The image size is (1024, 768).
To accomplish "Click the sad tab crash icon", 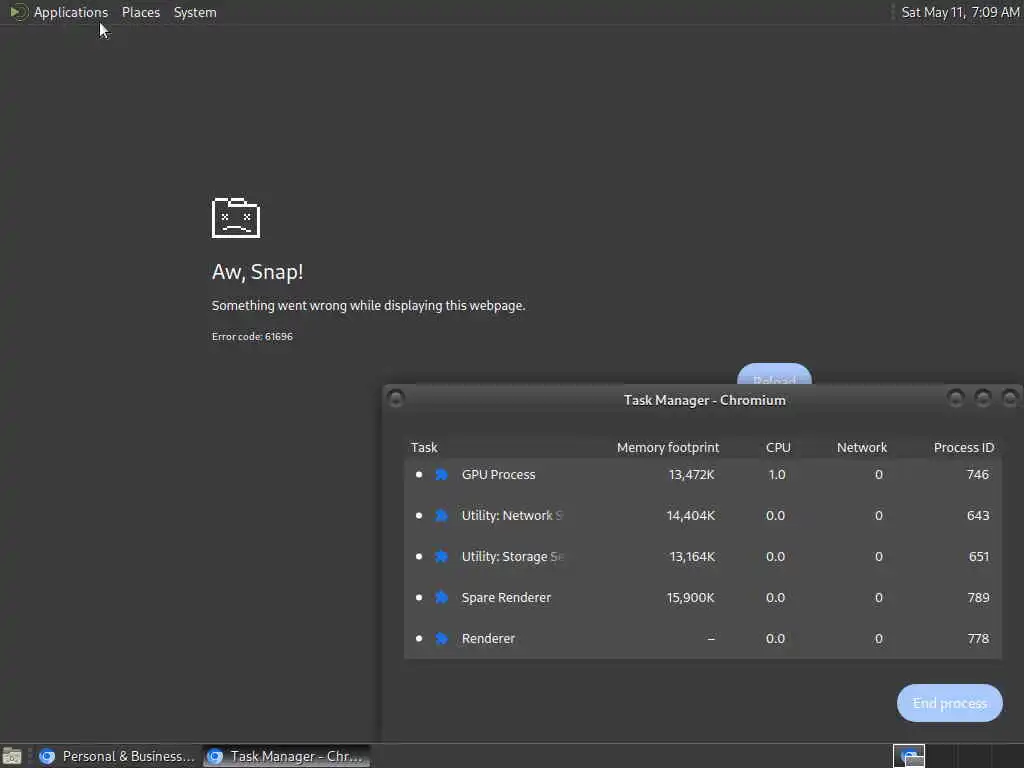I will coord(236,217).
